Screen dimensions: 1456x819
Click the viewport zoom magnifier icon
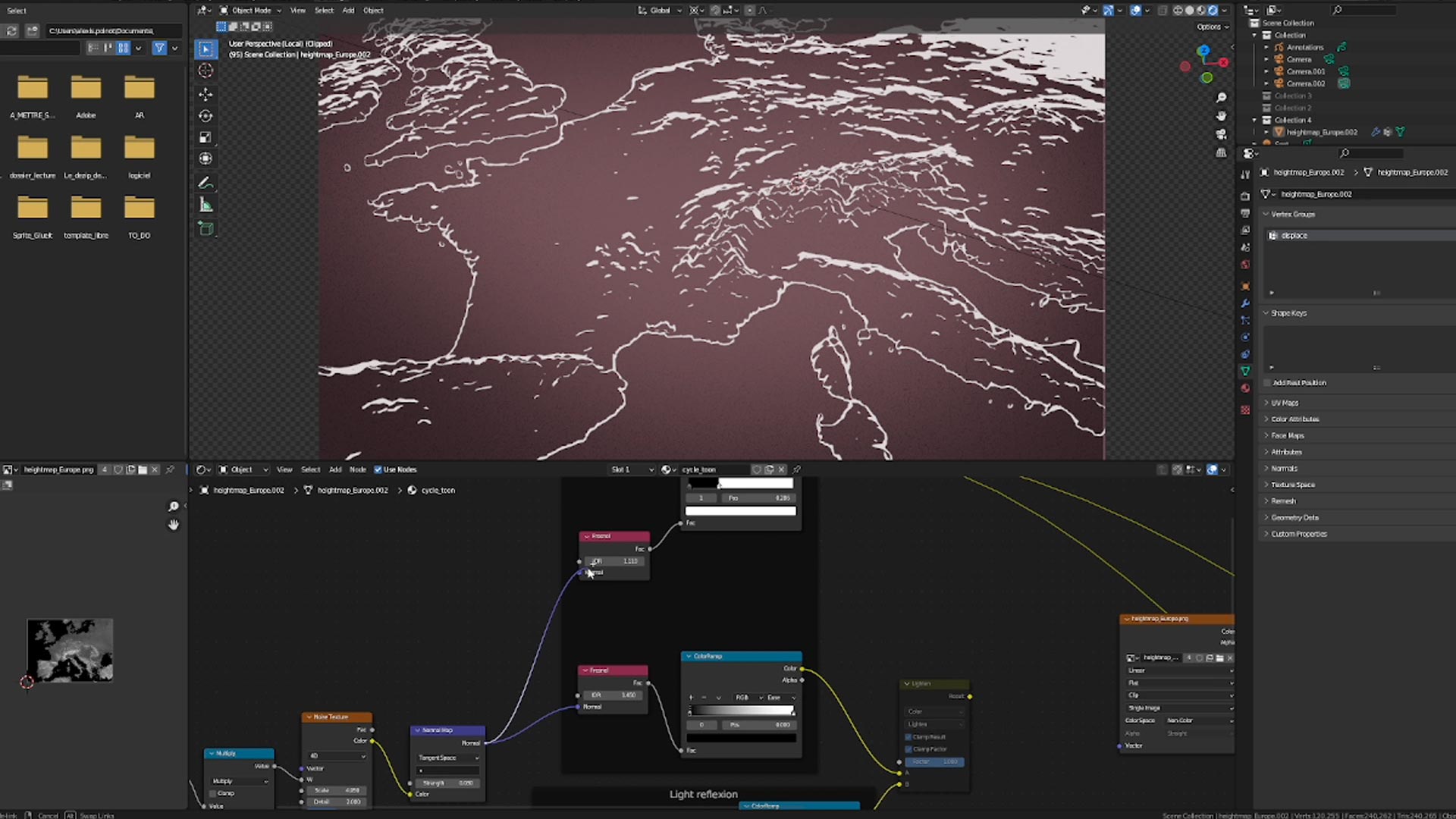pos(1221,98)
